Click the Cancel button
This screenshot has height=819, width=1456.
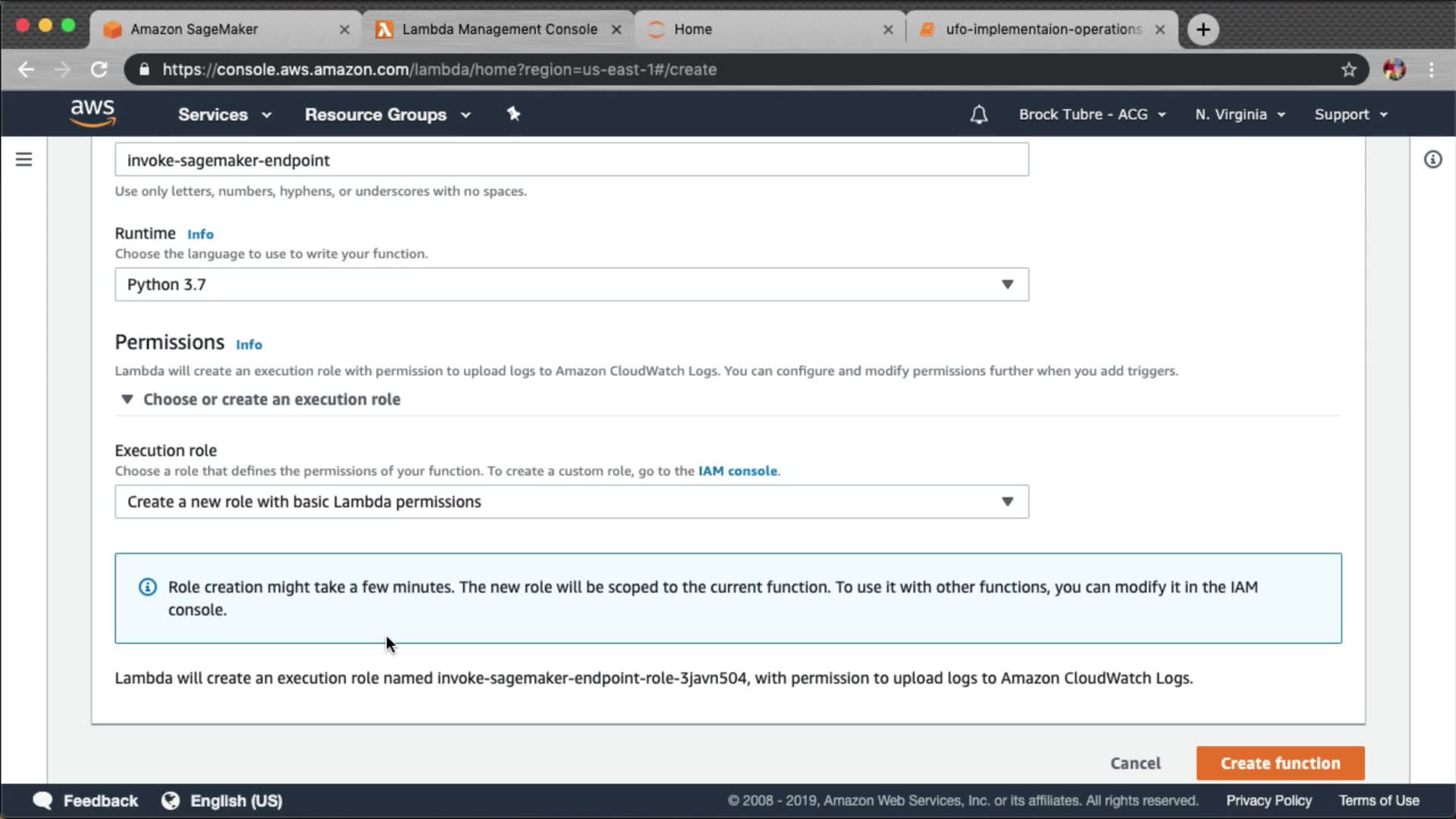point(1135,763)
